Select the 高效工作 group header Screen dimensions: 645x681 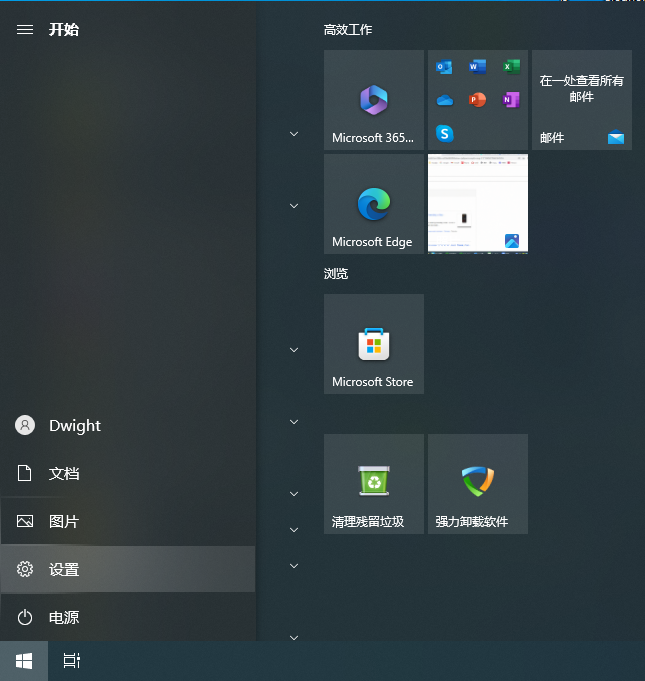point(348,30)
